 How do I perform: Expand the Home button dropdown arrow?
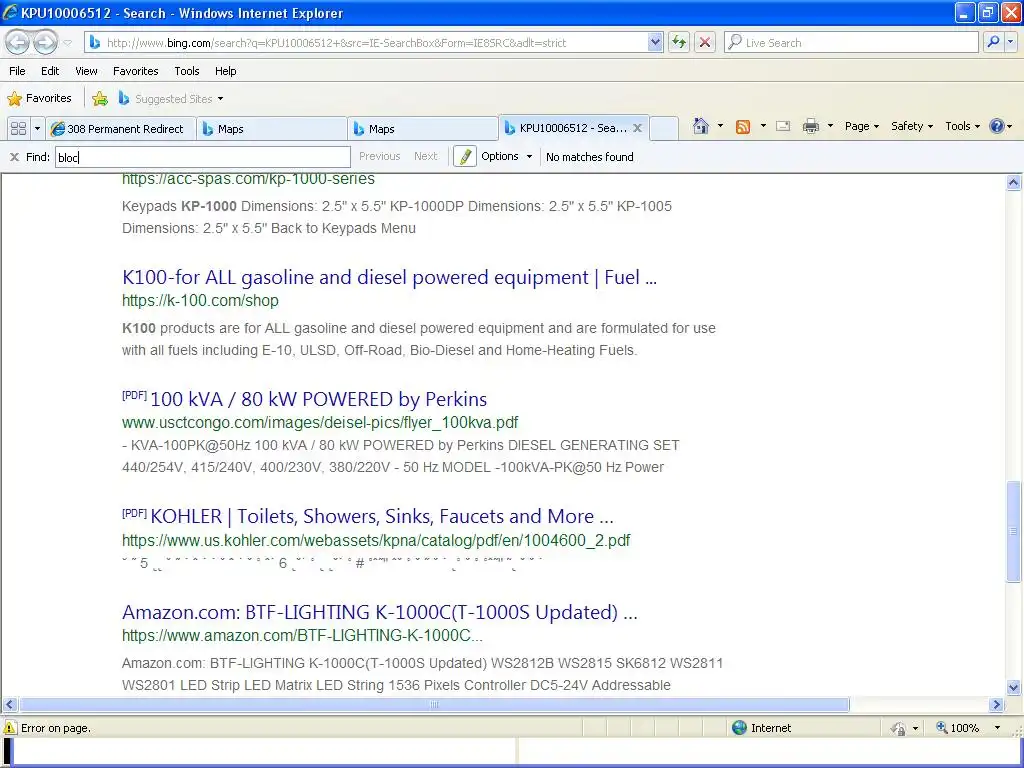click(720, 126)
